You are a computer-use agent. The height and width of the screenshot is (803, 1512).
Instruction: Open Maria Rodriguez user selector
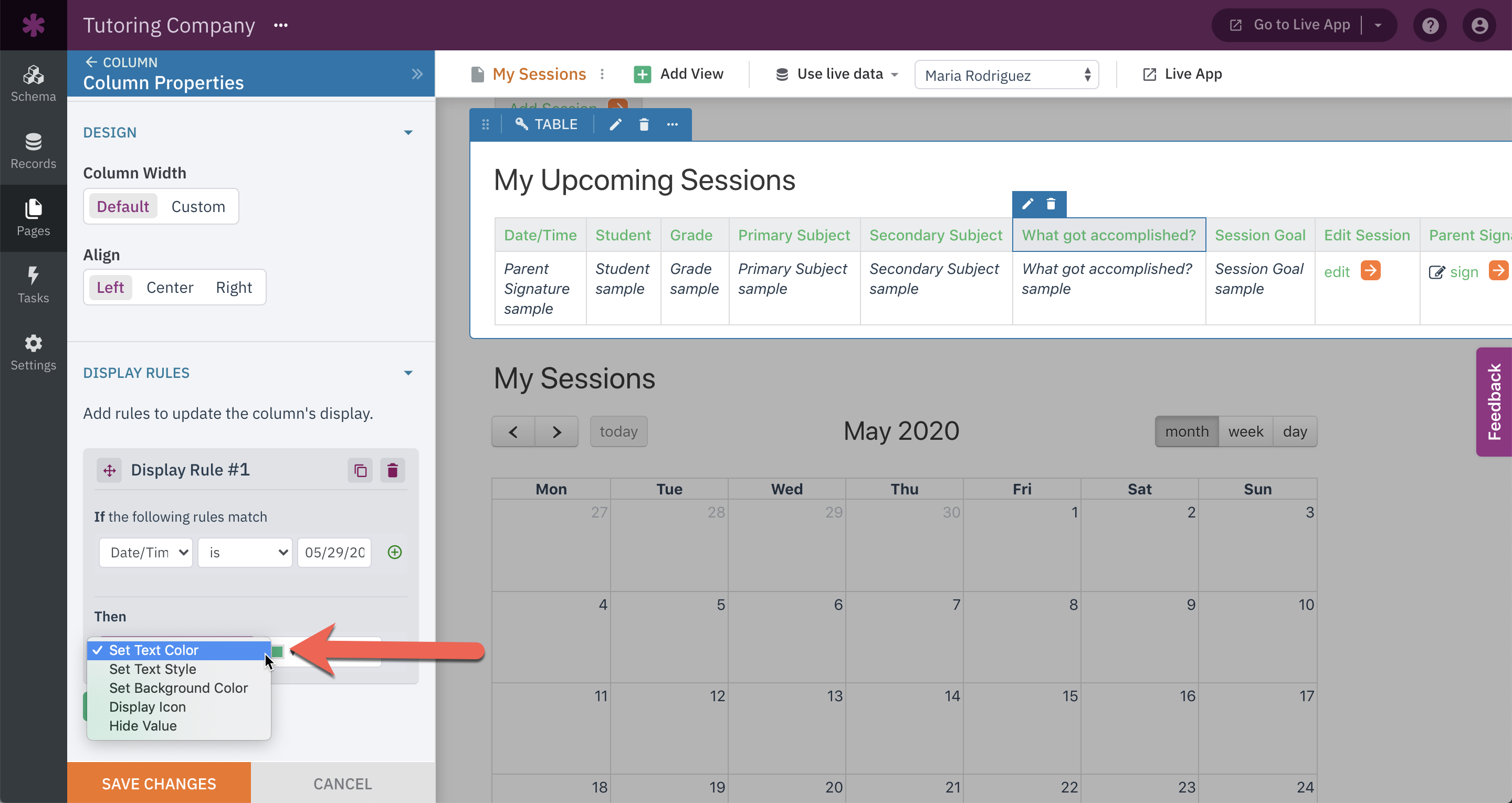click(x=1006, y=75)
